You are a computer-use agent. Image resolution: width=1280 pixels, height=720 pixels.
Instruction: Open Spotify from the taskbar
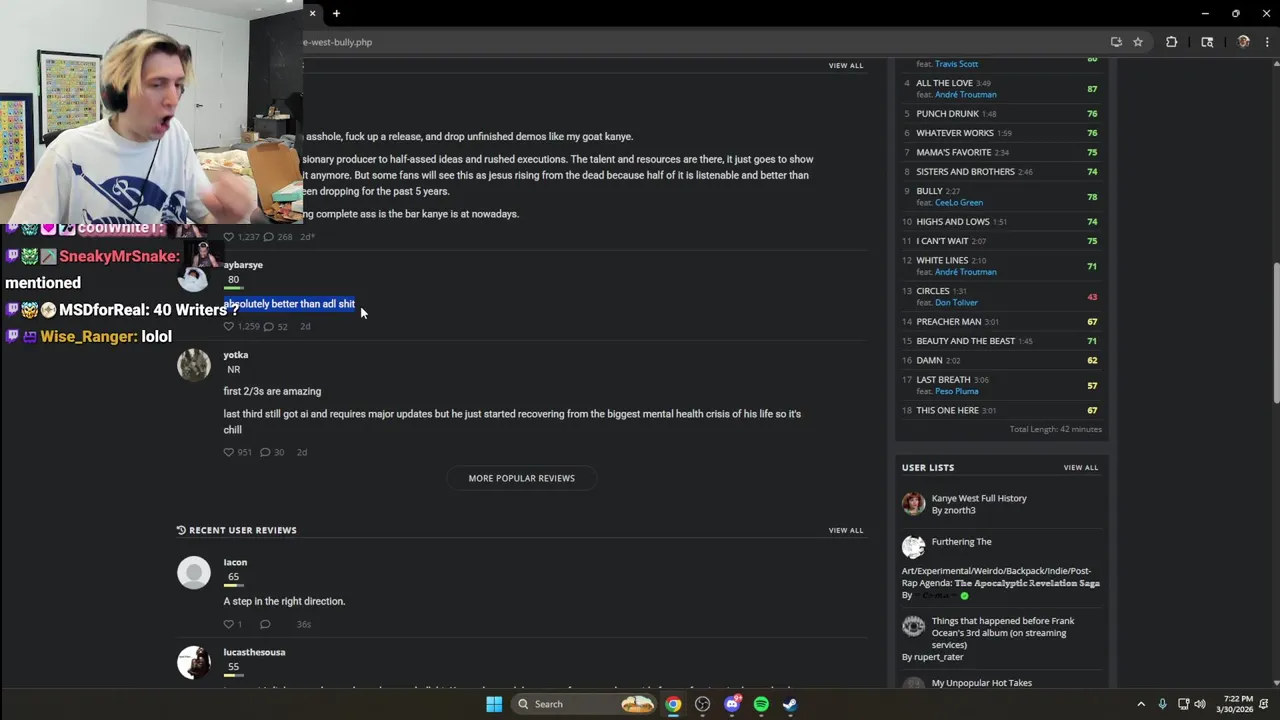click(761, 704)
